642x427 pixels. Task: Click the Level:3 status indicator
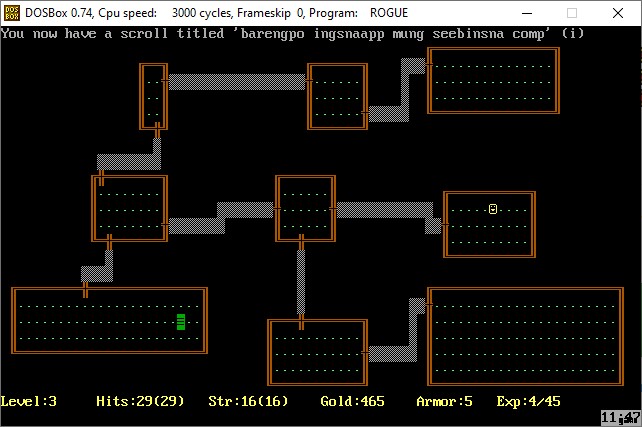(29, 401)
